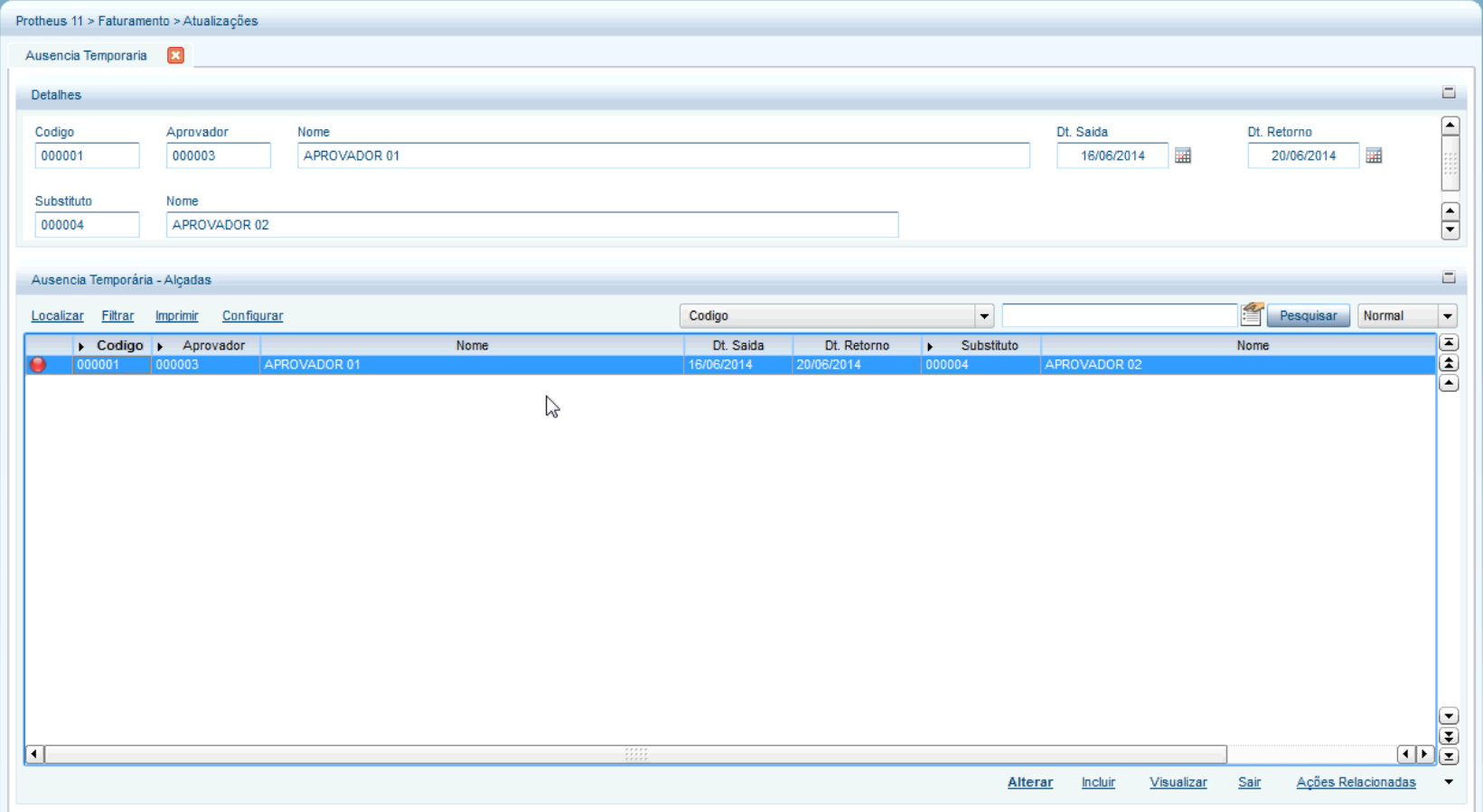Click the Alterar link
The image size is (1483, 812).
coord(1029,782)
